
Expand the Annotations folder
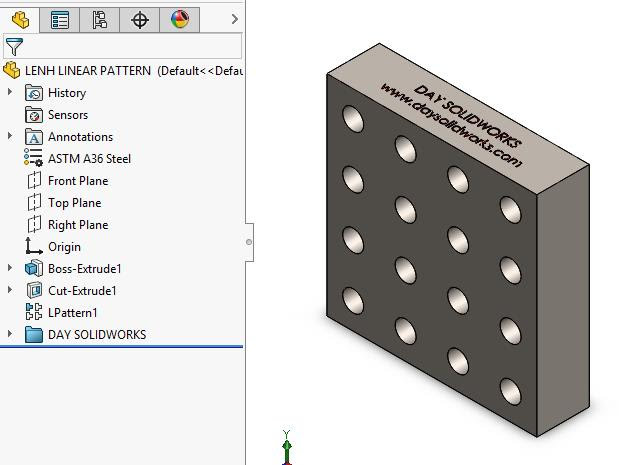point(10,136)
